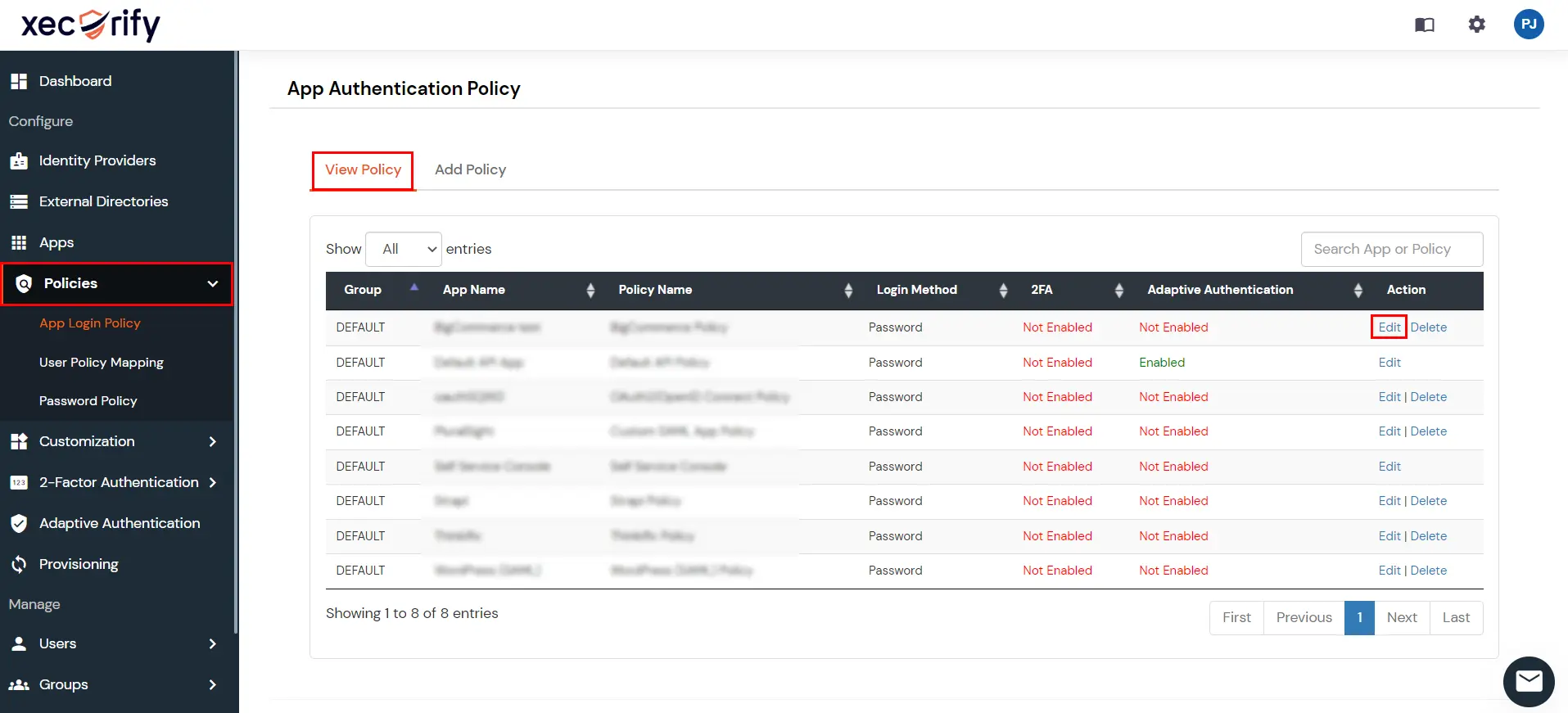Open External Directories in sidebar

click(104, 201)
